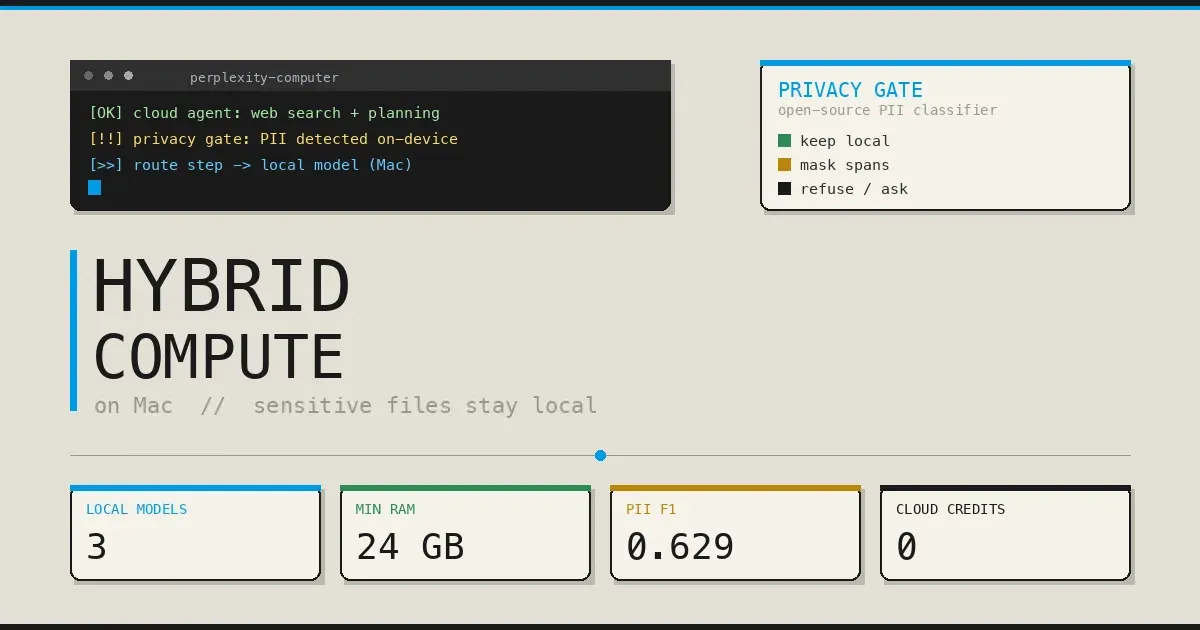Click the LOCAL MODELS card label

pos(136,509)
